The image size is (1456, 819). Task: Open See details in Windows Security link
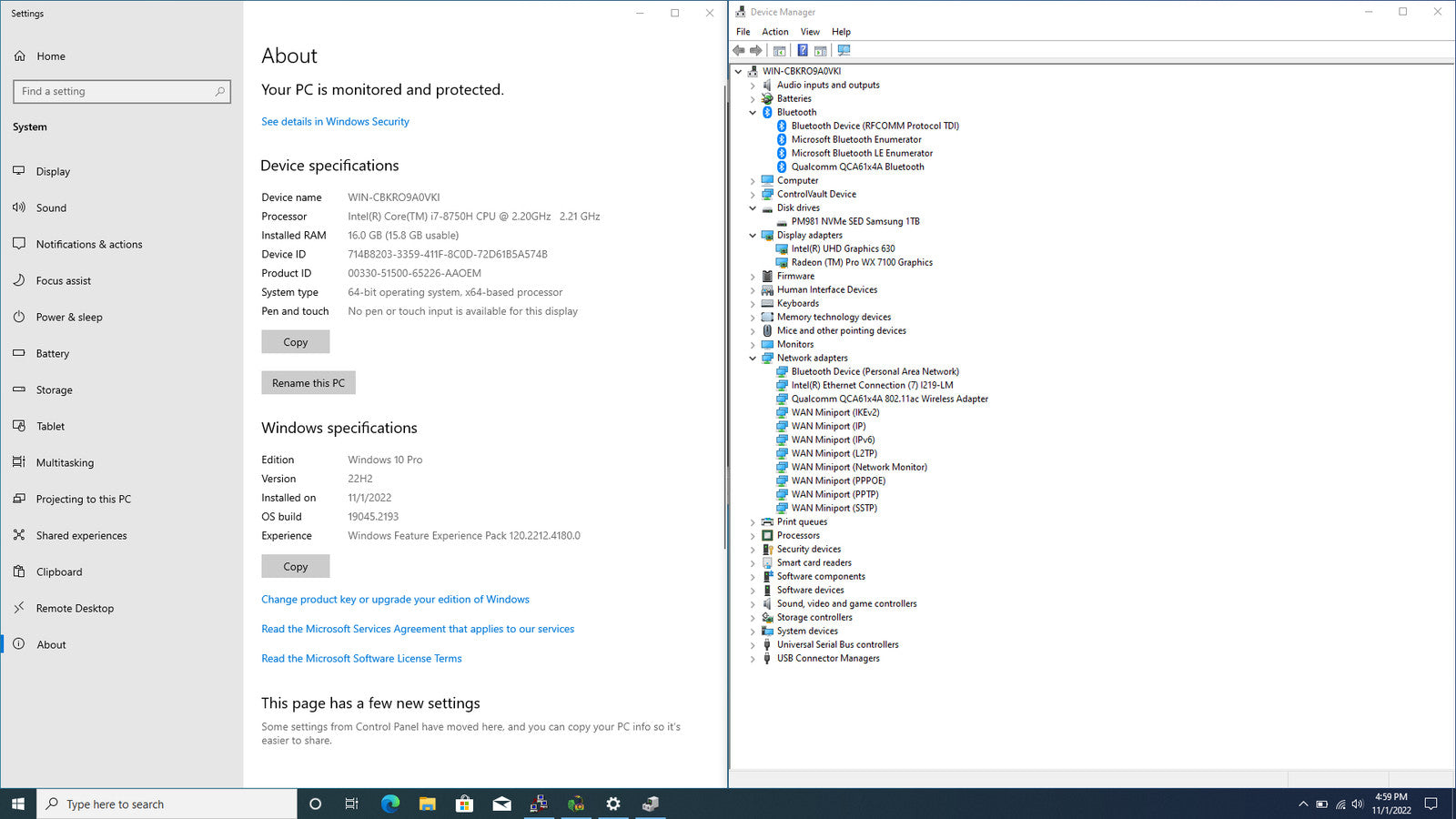click(x=335, y=122)
